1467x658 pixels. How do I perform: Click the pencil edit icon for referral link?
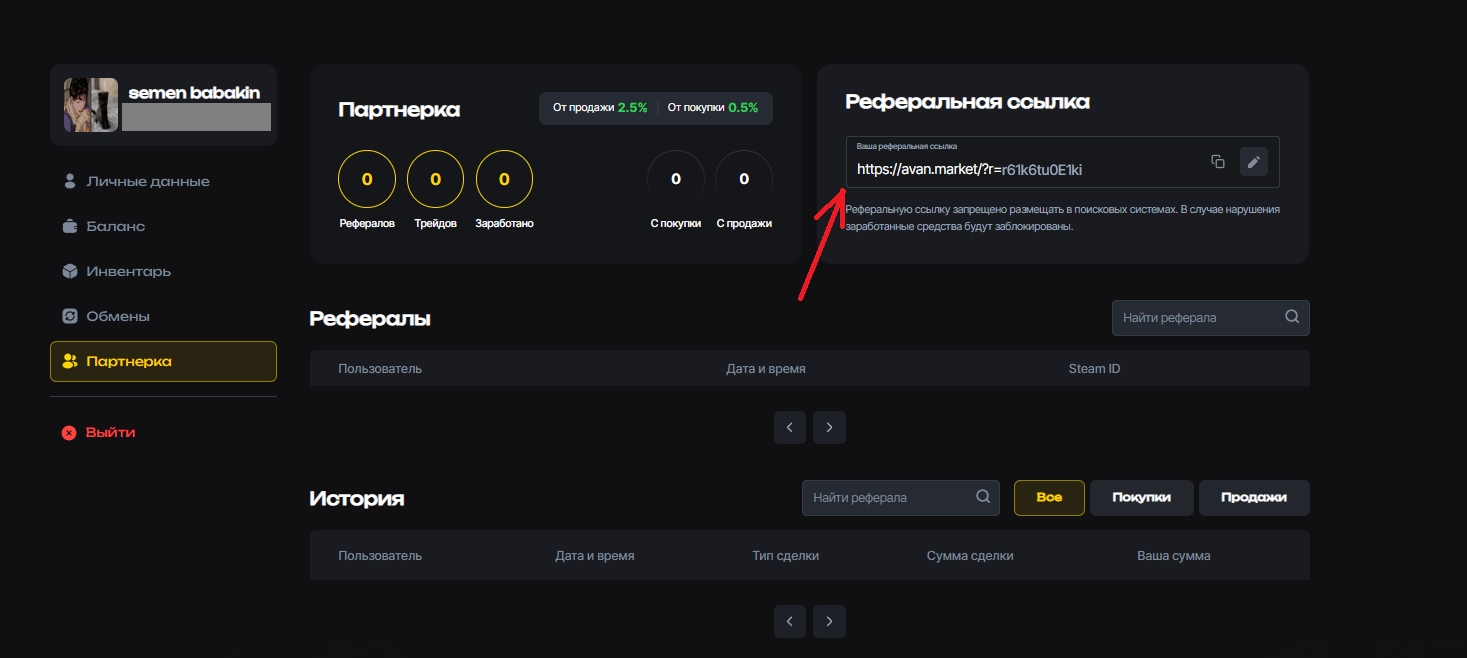coord(1253,162)
